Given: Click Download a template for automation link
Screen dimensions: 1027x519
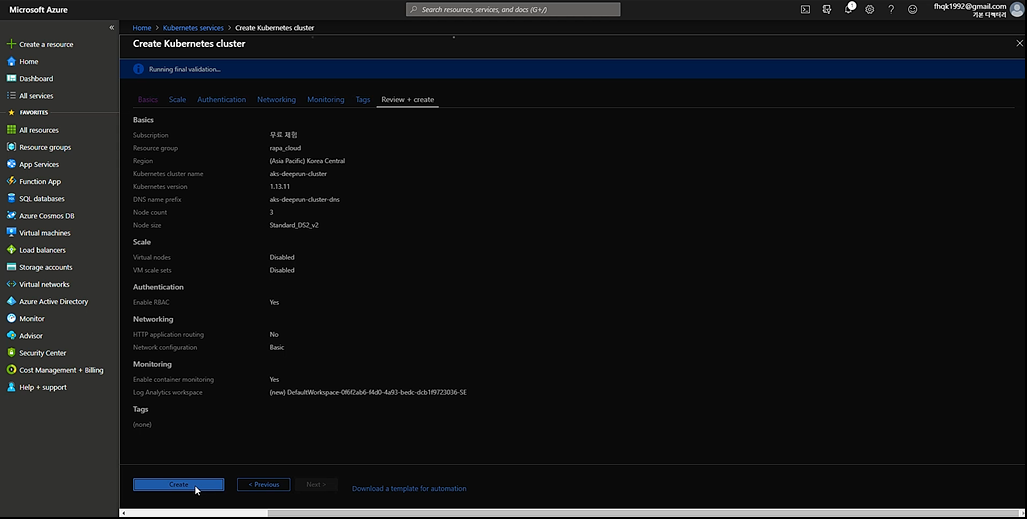Looking at the screenshot, I should click(409, 488).
